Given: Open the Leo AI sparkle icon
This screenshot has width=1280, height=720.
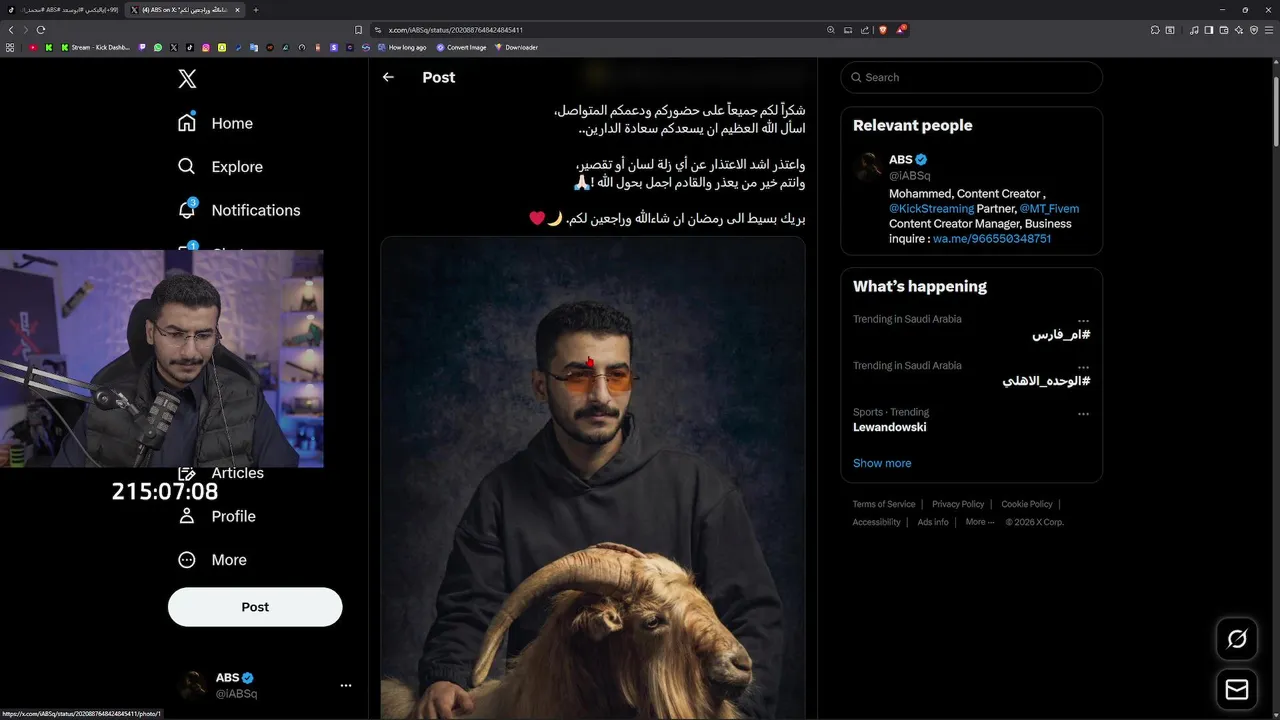Looking at the screenshot, I should [1239, 30].
